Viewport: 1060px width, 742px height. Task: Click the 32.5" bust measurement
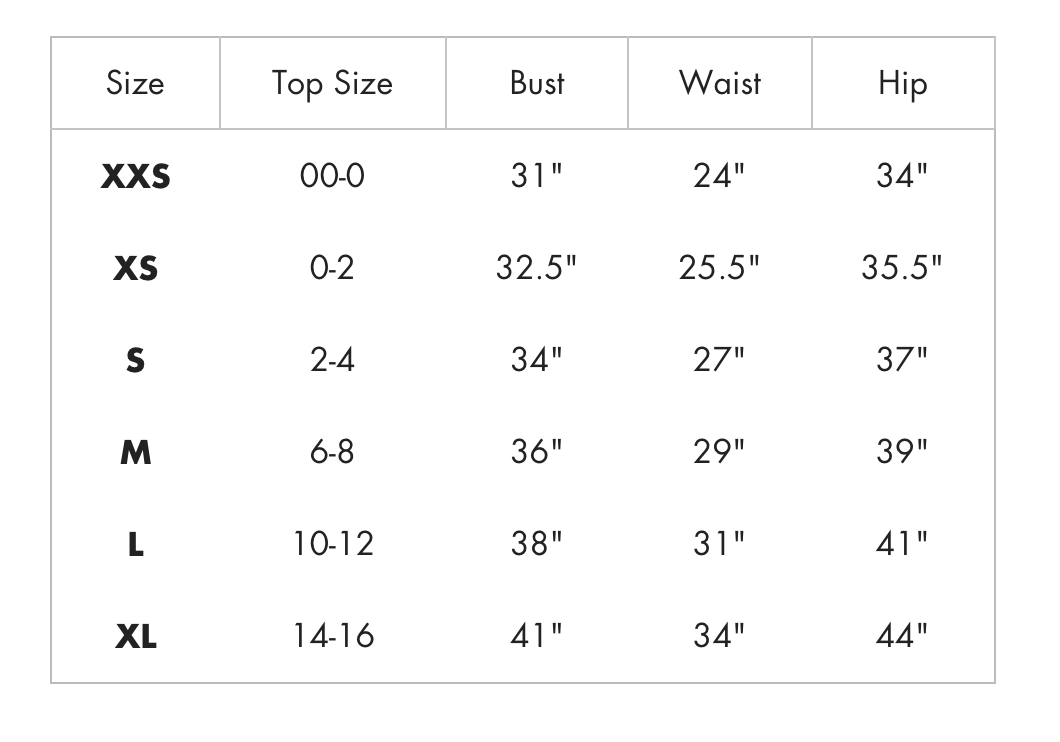pyautogui.click(x=537, y=269)
